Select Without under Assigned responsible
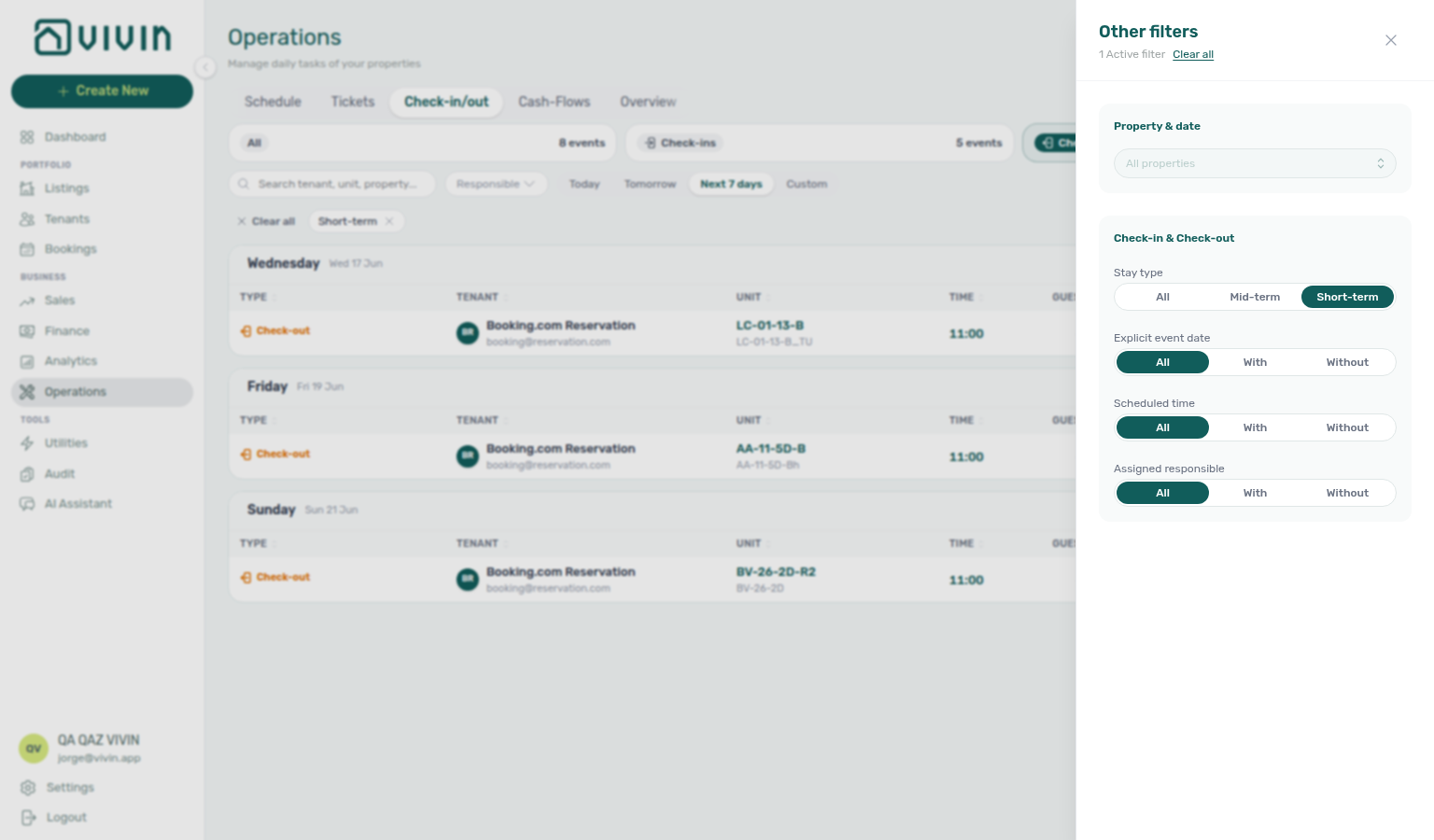The height and width of the screenshot is (840, 1434). pos(1347,493)
